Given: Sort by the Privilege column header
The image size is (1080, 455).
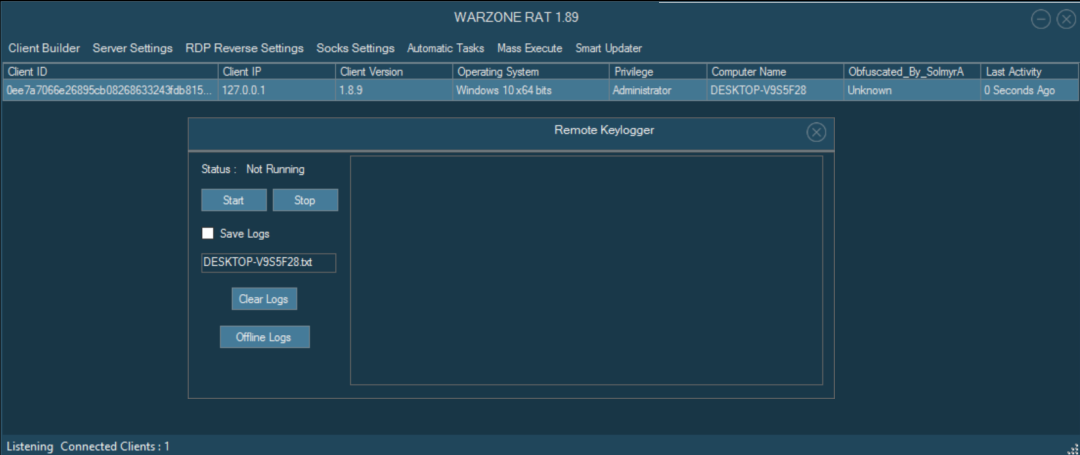Looking at the screenshot, I should tap(658, 72).
